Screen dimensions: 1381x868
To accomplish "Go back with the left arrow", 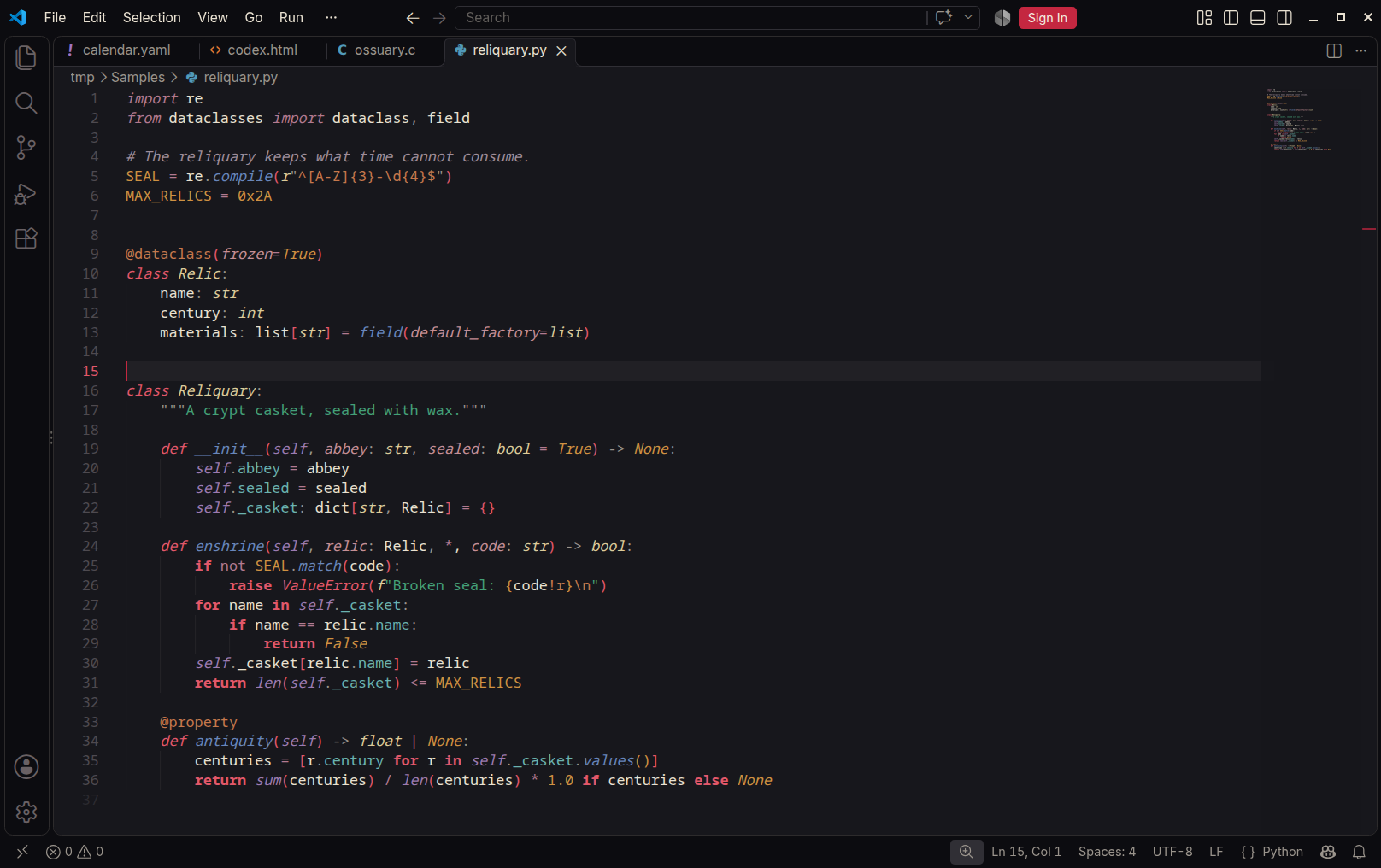I will click(x=413, y=18).
